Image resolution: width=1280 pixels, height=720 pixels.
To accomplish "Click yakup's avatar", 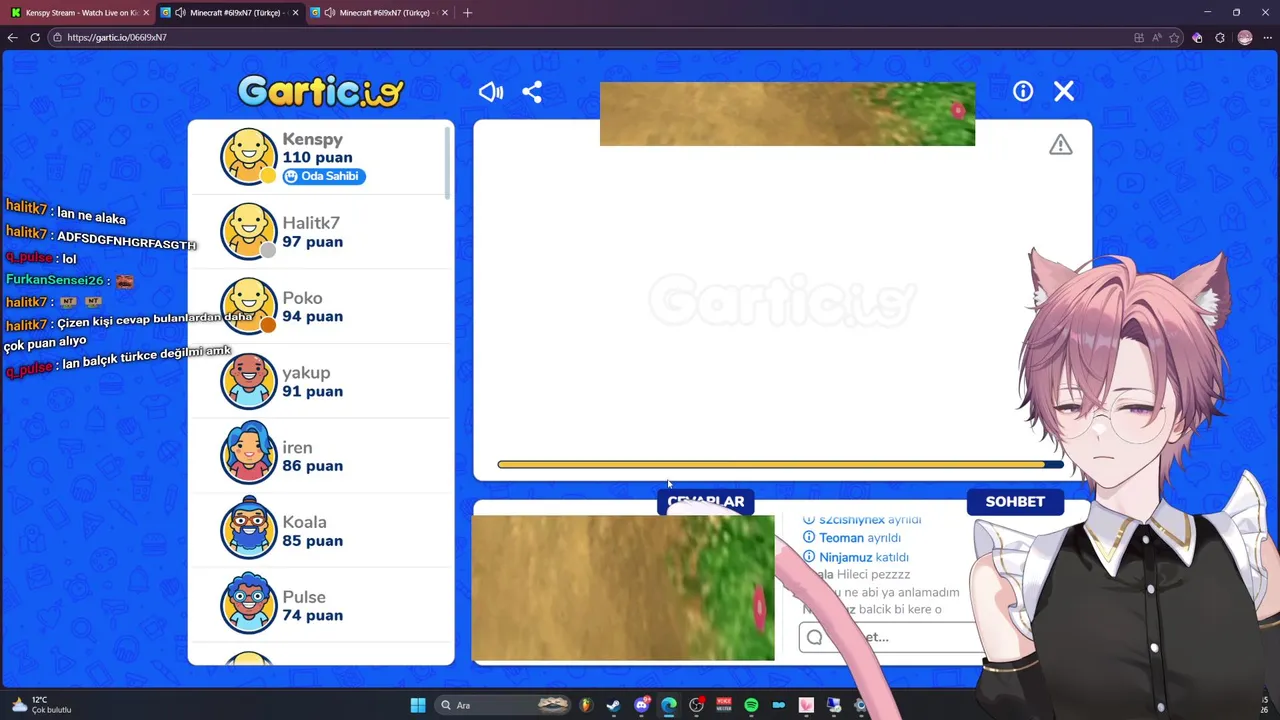I will 248,381.
